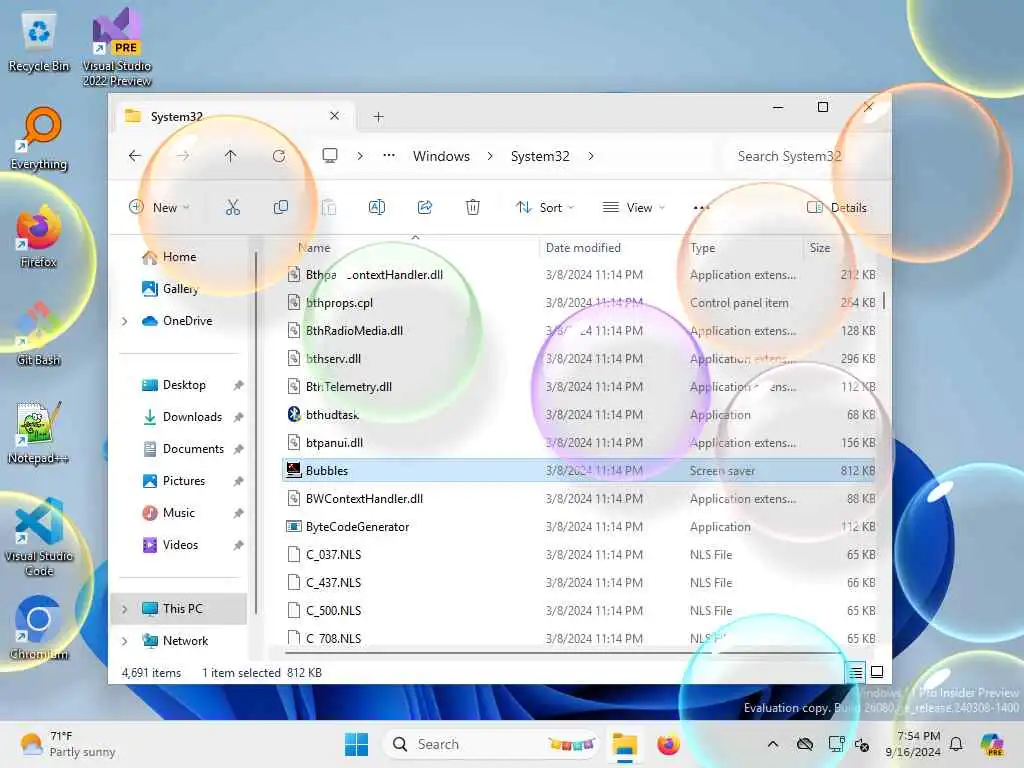Click System32 breadcrumb in address bar
1024x768 pixels.
click(540, 156)
